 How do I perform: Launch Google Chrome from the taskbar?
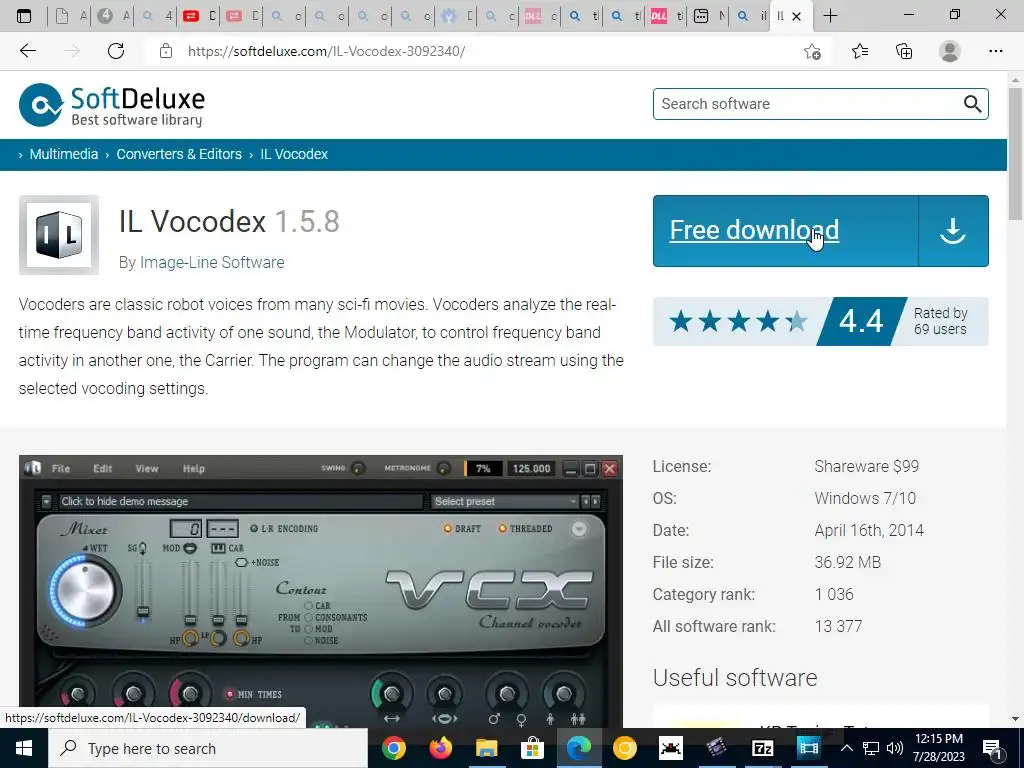click(x=394, y=748)
